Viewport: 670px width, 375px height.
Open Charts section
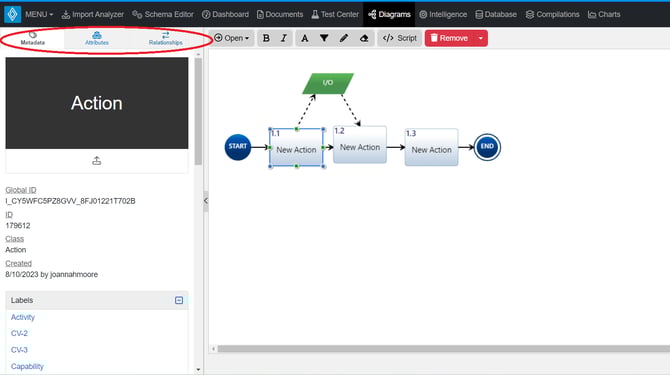coord(604,15)
